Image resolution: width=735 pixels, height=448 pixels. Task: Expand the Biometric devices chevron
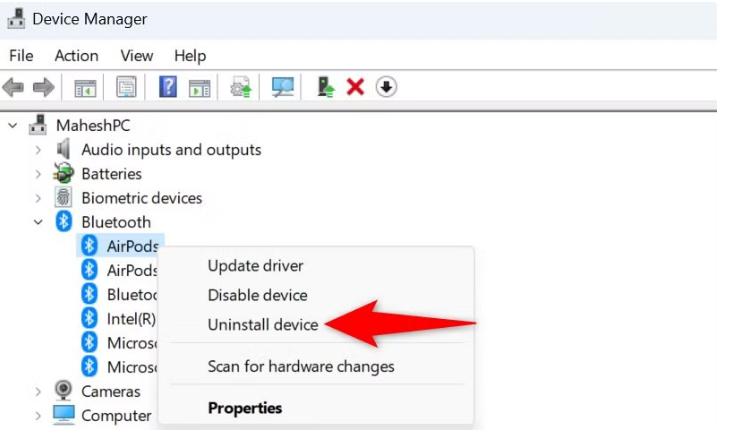pos(38,198)
